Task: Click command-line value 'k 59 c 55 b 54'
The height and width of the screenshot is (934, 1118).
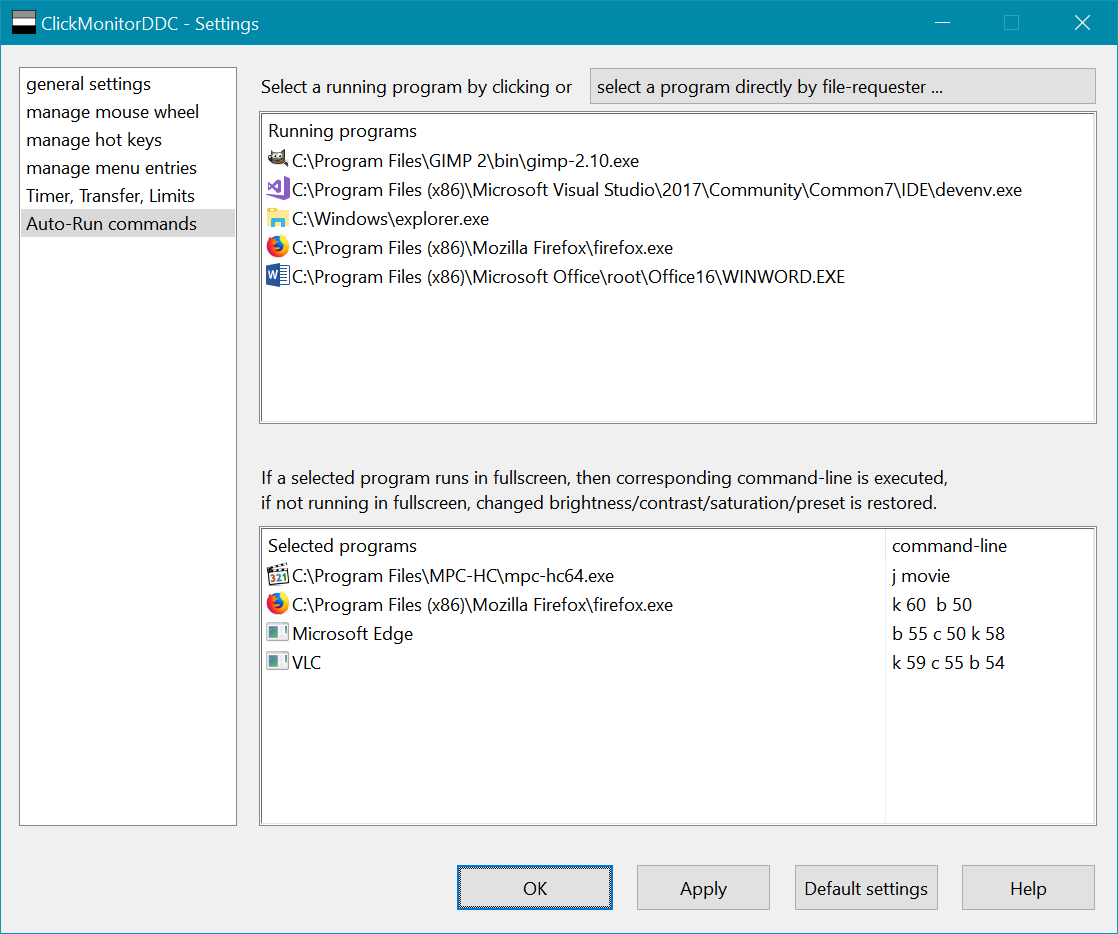Action: [948, 662]
